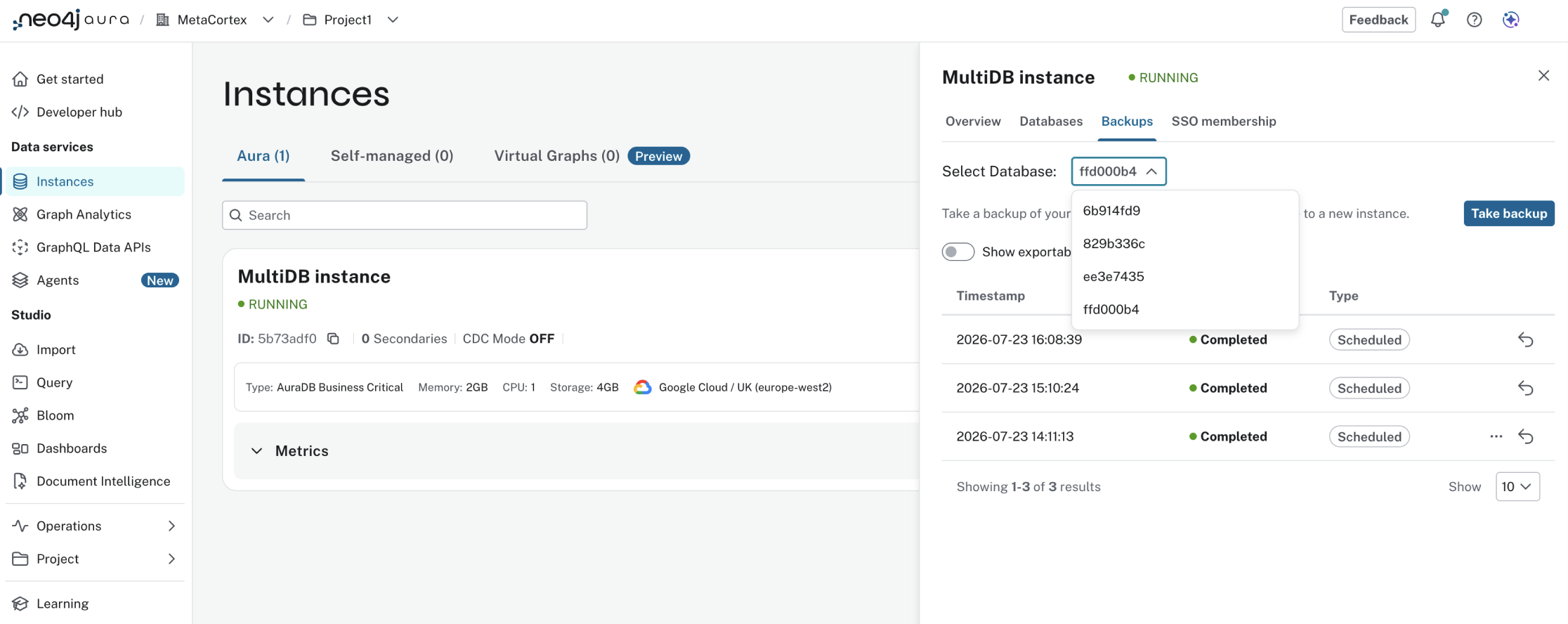
Task: Open the Project1 project dropdown
Action: coord(393,20)
